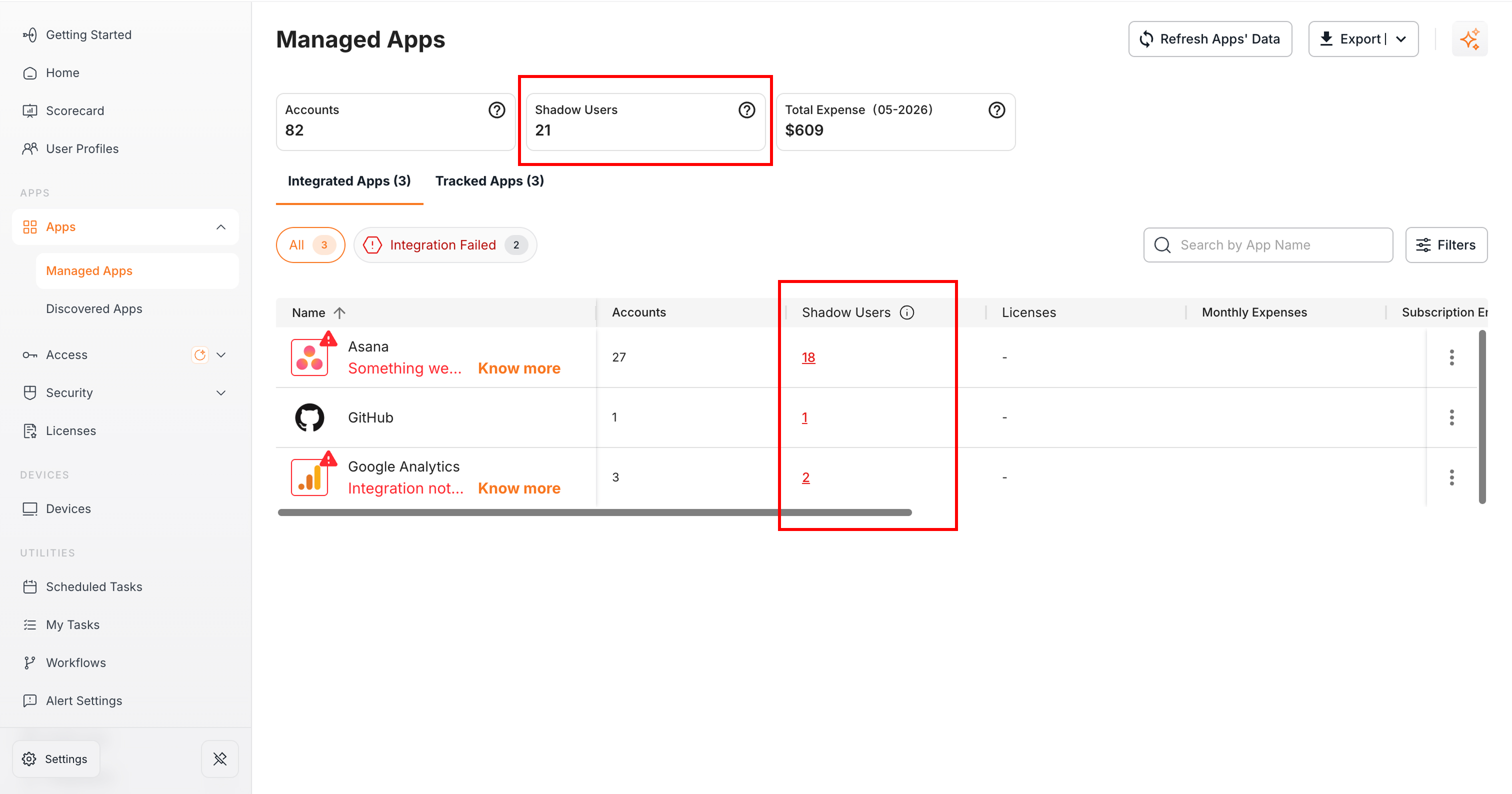Click the Total Expense card help icon
Viewport: 1512px width, 794px height.
(x=996, y=110)
